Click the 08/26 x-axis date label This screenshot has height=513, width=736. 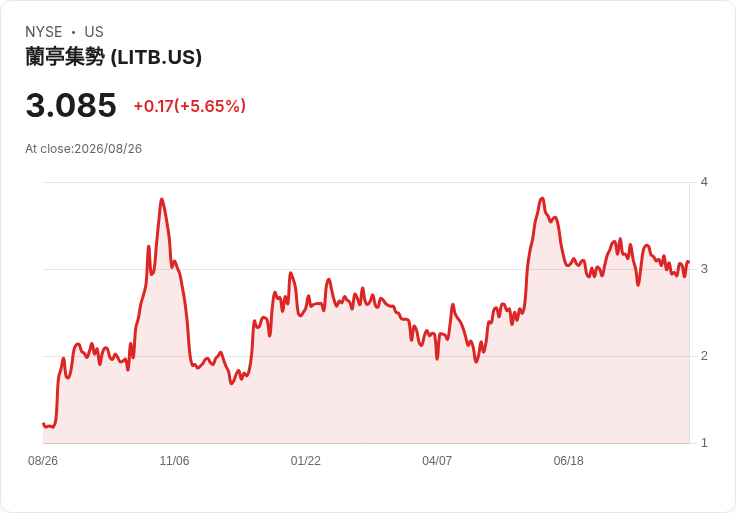(x=43, y=460)
